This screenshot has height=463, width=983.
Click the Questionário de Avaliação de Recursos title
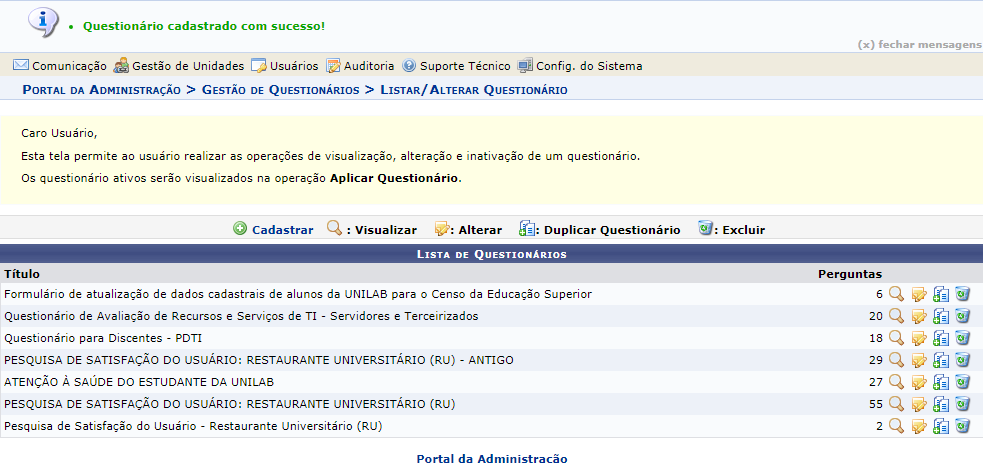tap(241, 316)
